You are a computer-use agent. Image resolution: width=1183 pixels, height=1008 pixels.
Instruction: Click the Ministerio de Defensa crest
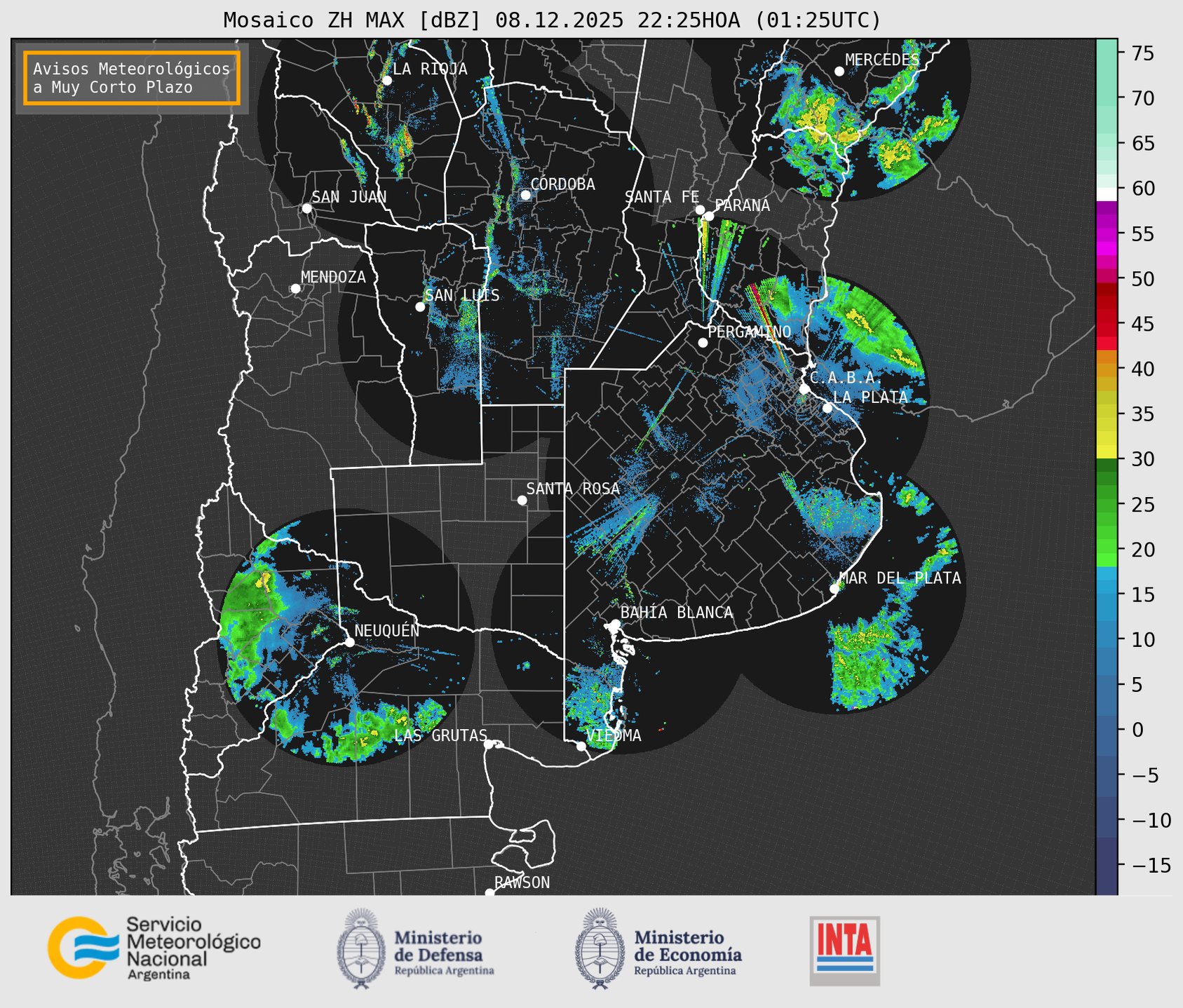tap(361, 948)
